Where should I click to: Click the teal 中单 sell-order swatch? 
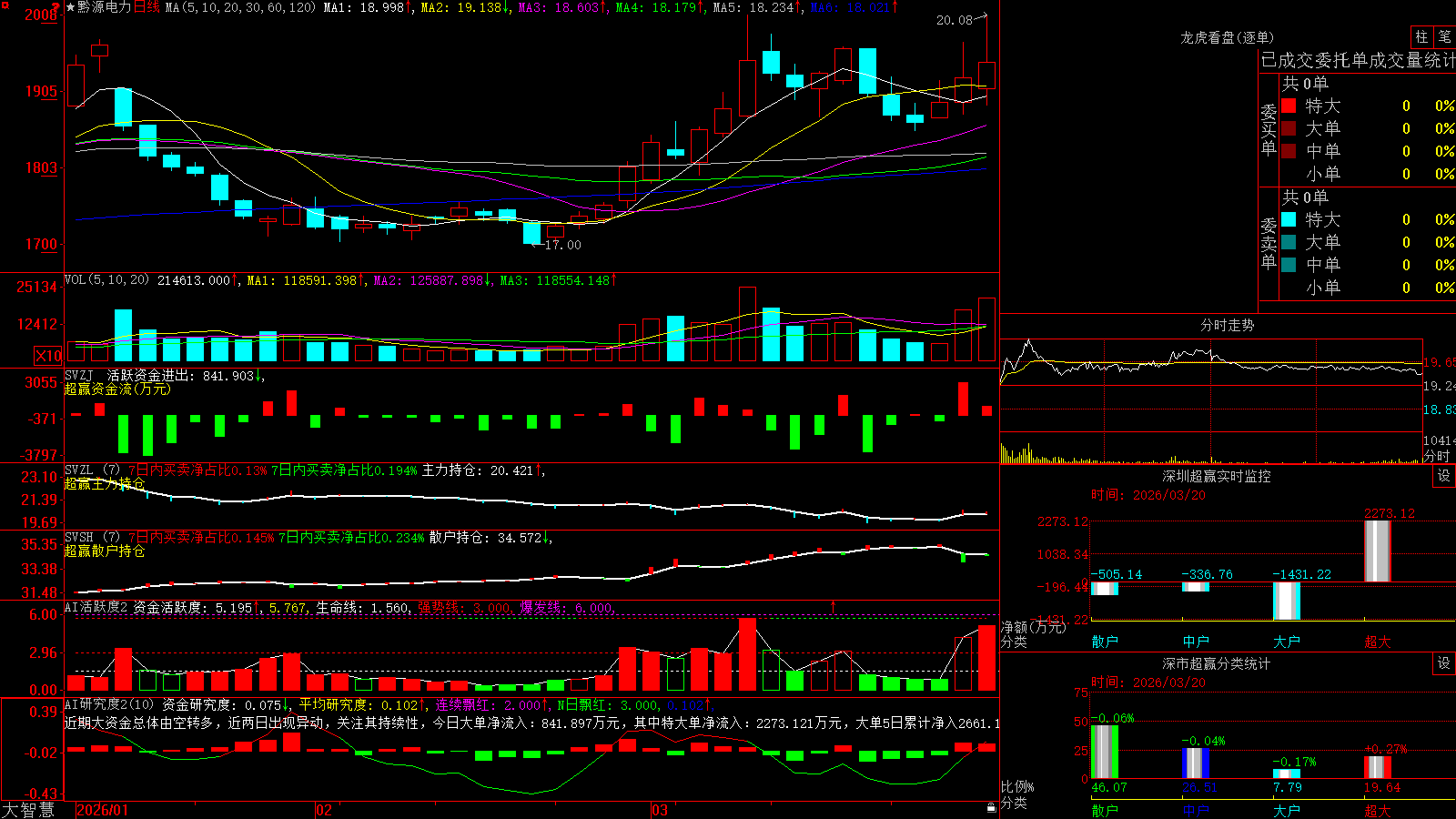[1289, 265]
